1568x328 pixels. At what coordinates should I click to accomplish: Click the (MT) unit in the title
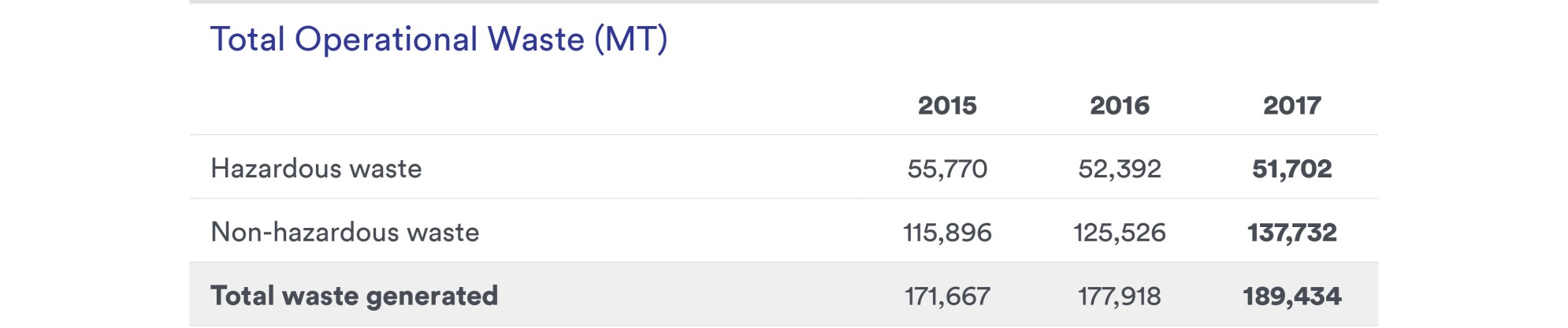pos(631,39)
